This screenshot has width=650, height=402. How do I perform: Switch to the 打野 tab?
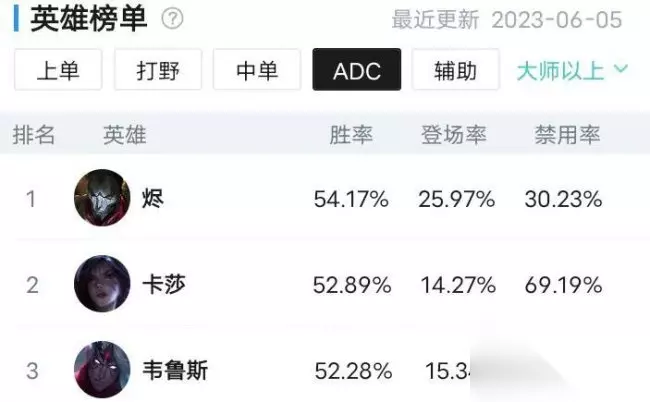click(157, 70)
